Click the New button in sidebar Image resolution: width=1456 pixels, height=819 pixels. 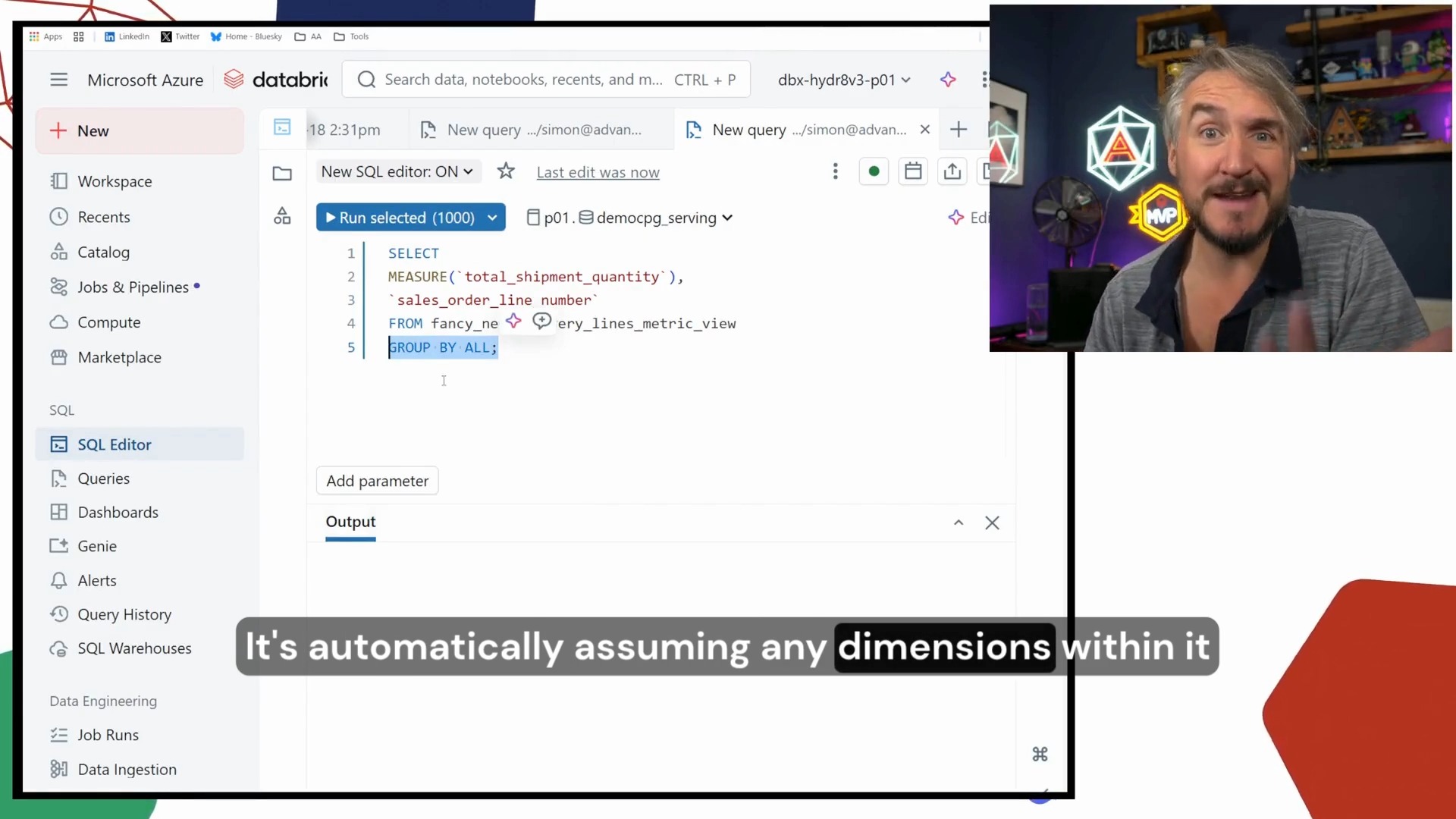[x=140, y=131]
